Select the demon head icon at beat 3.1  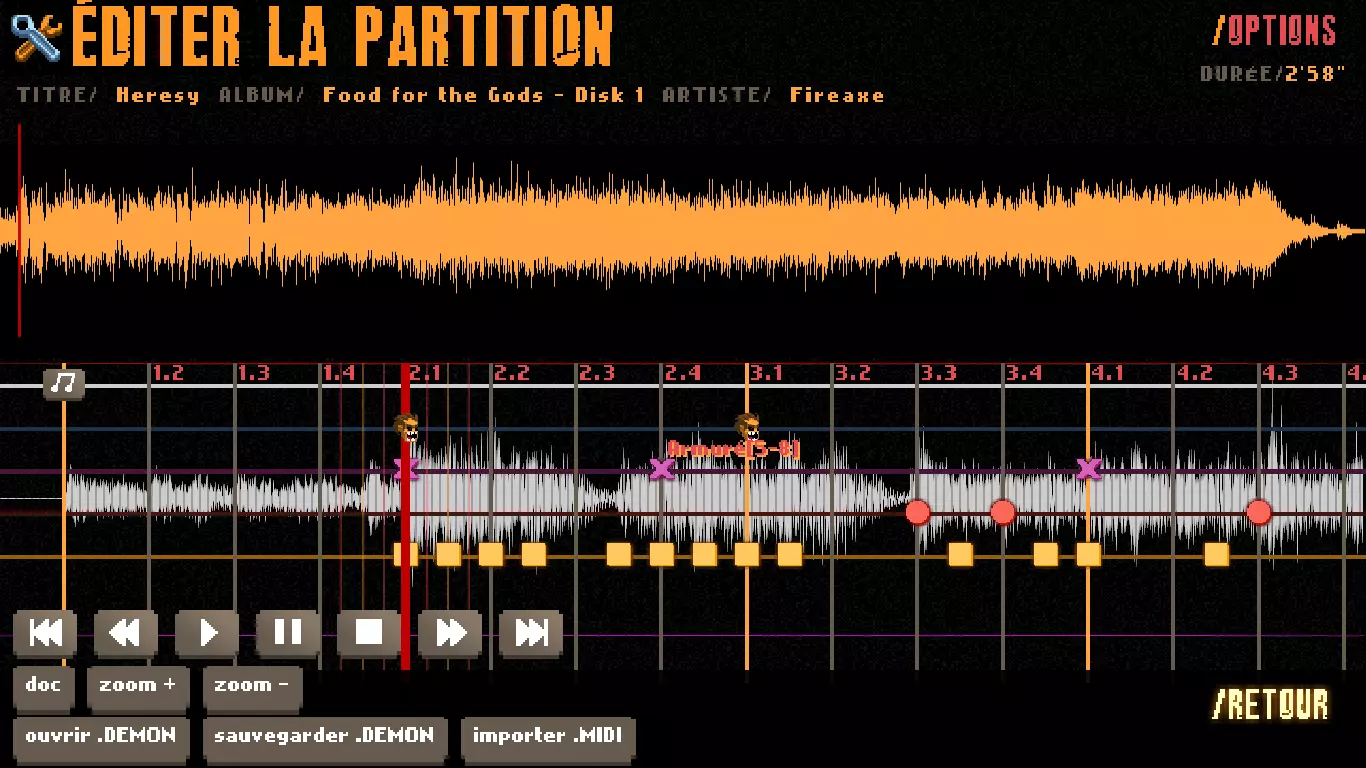coord(747,428)
